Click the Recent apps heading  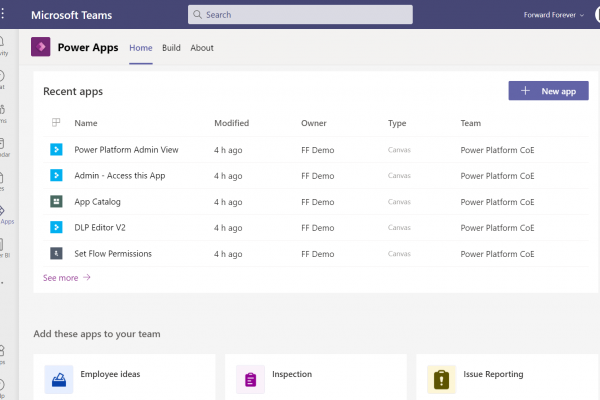point(73,91)
